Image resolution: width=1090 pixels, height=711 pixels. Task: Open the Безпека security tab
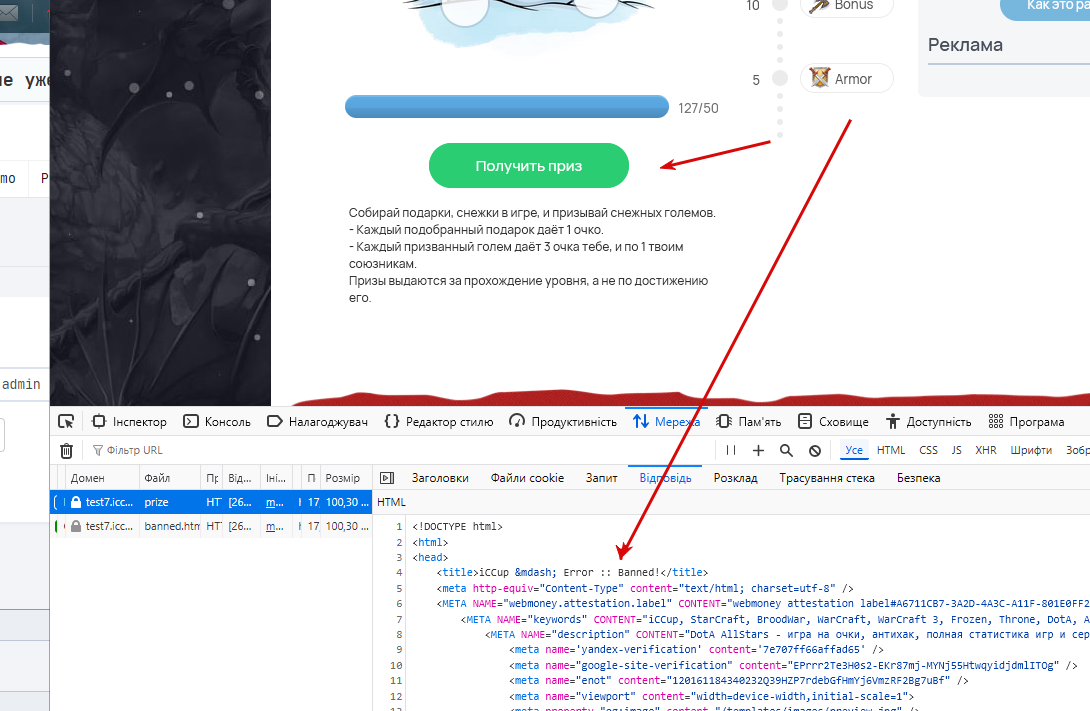point(918,478)
